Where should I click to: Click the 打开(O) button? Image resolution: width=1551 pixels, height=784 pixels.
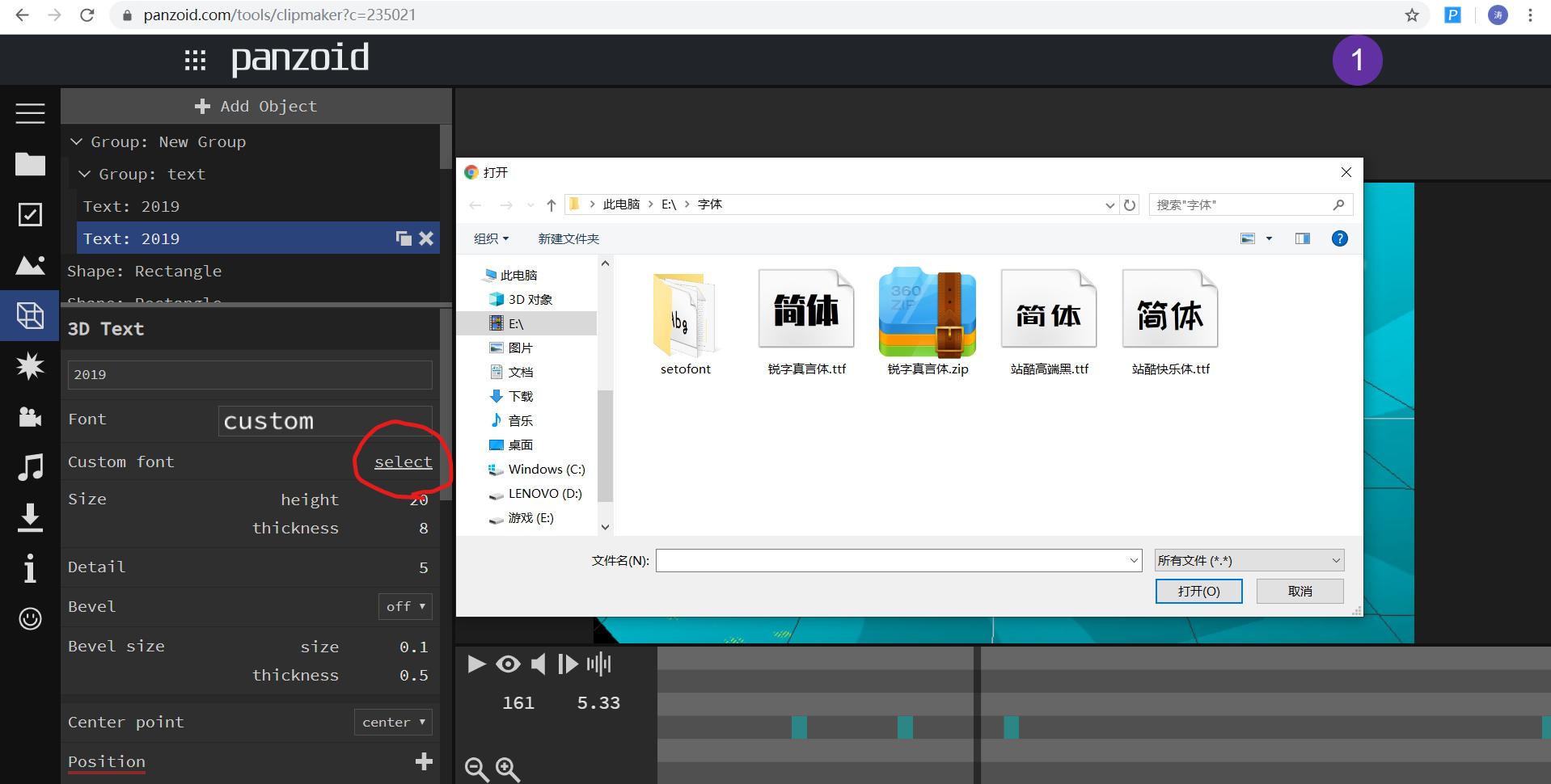pyautogui.click(x=1198, y=591)
